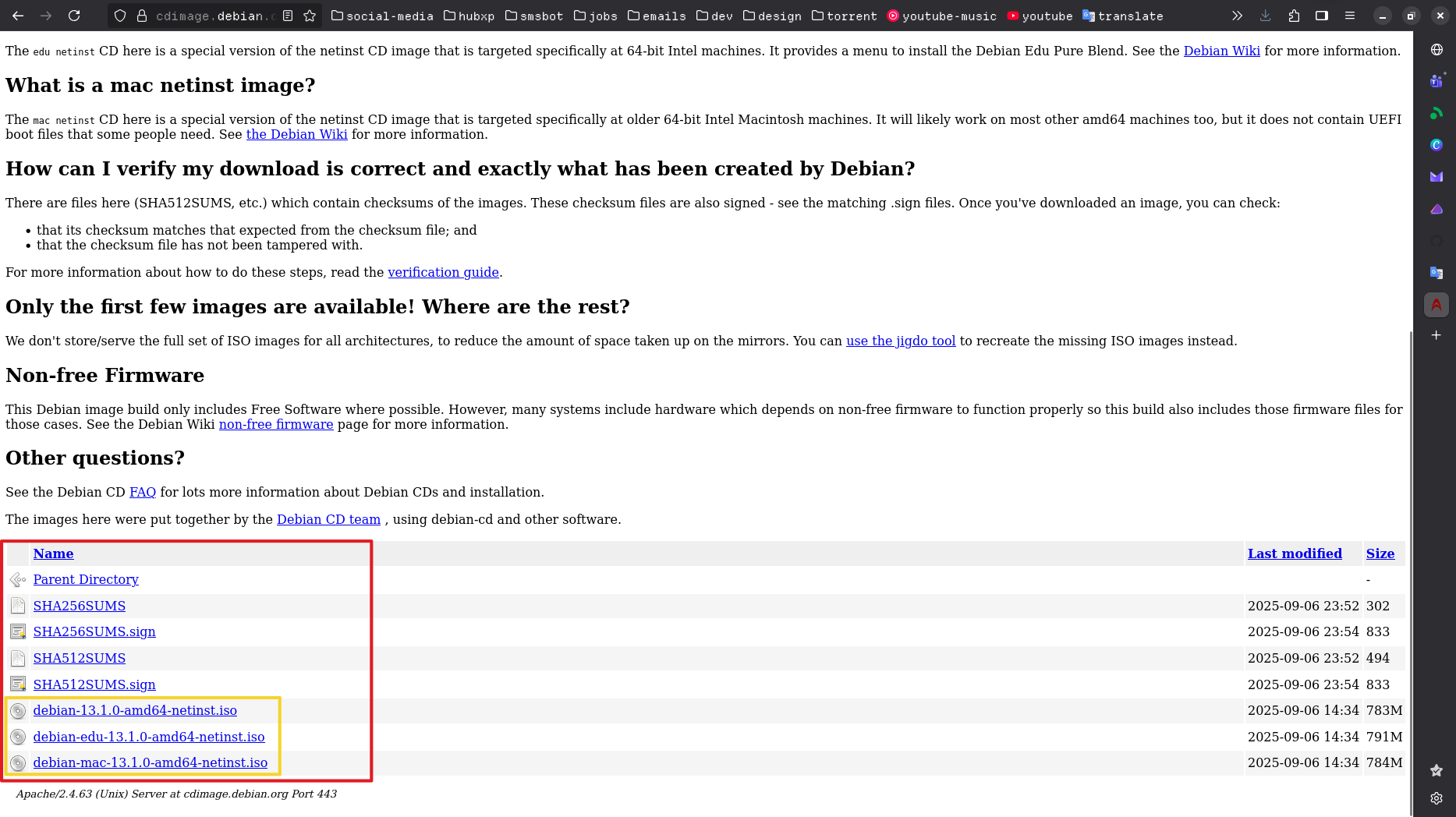Image resolution: width=1456 pixels, height=817 pixels.
Task: Open the GitHub sidebar icon
Action: coord(1437,241)
